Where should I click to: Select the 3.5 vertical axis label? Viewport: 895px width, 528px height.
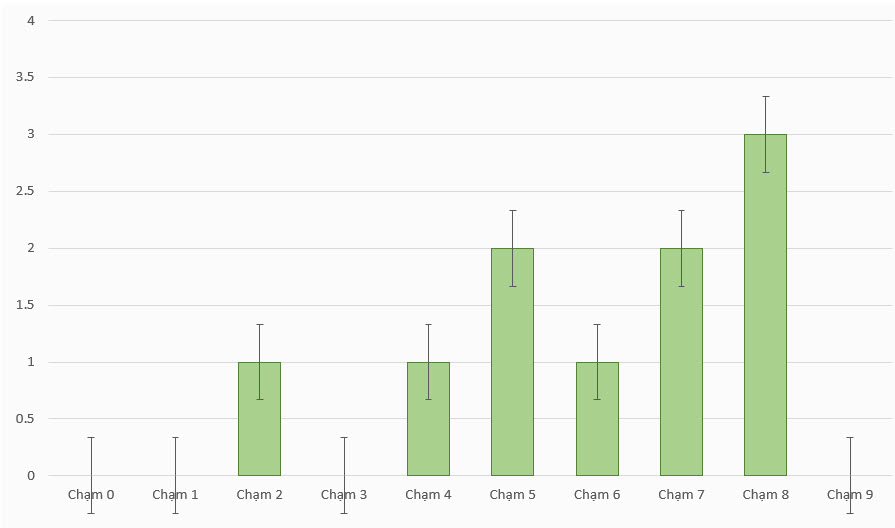[x=26, y=77]
